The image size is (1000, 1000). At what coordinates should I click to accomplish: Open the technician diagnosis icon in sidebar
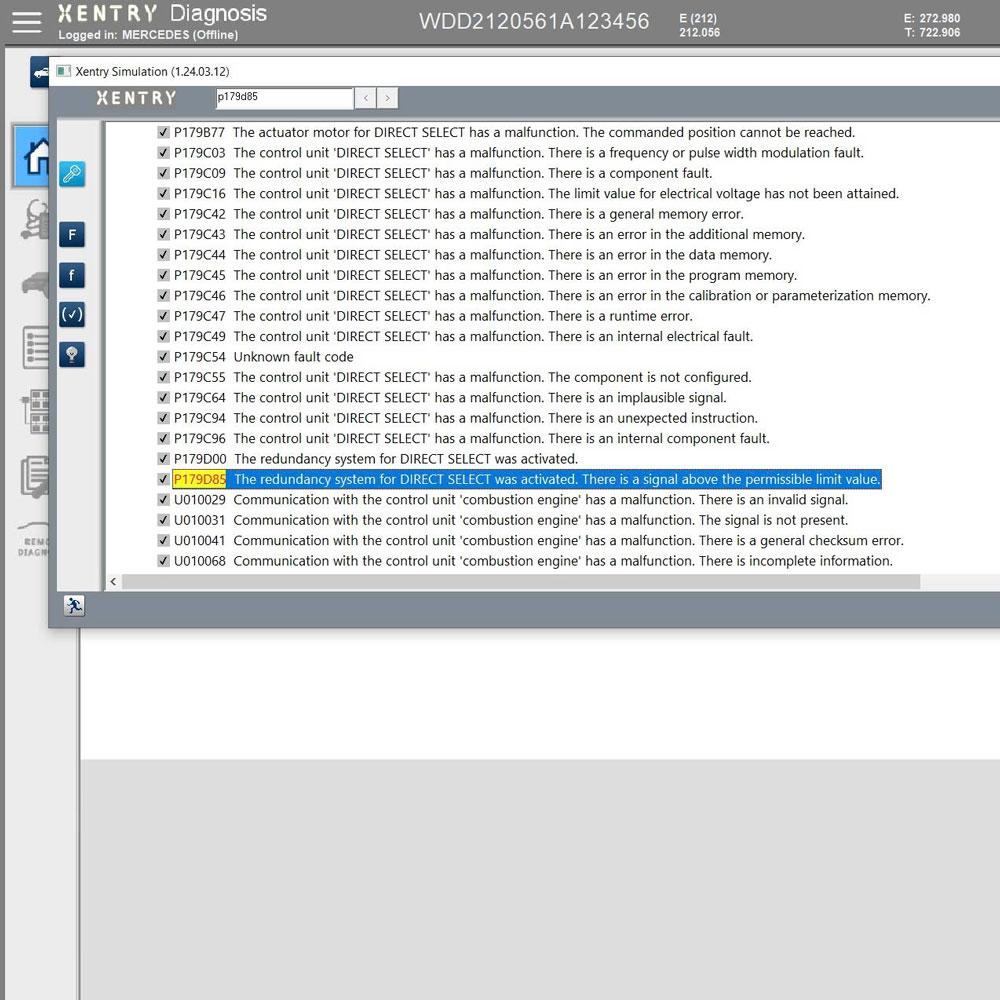click(x=35, y=220)
